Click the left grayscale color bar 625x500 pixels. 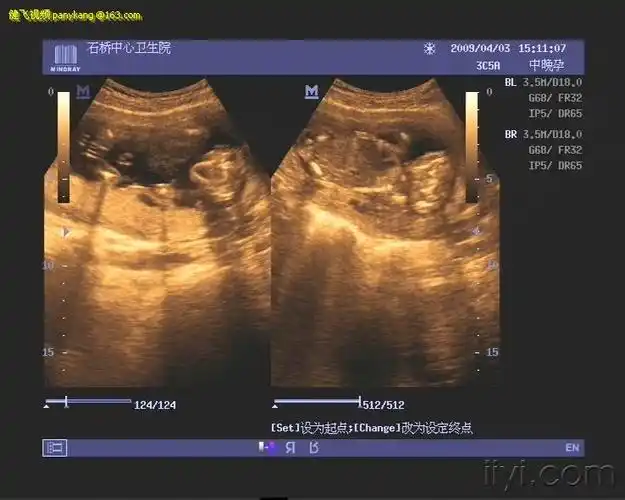coord(64,145)
